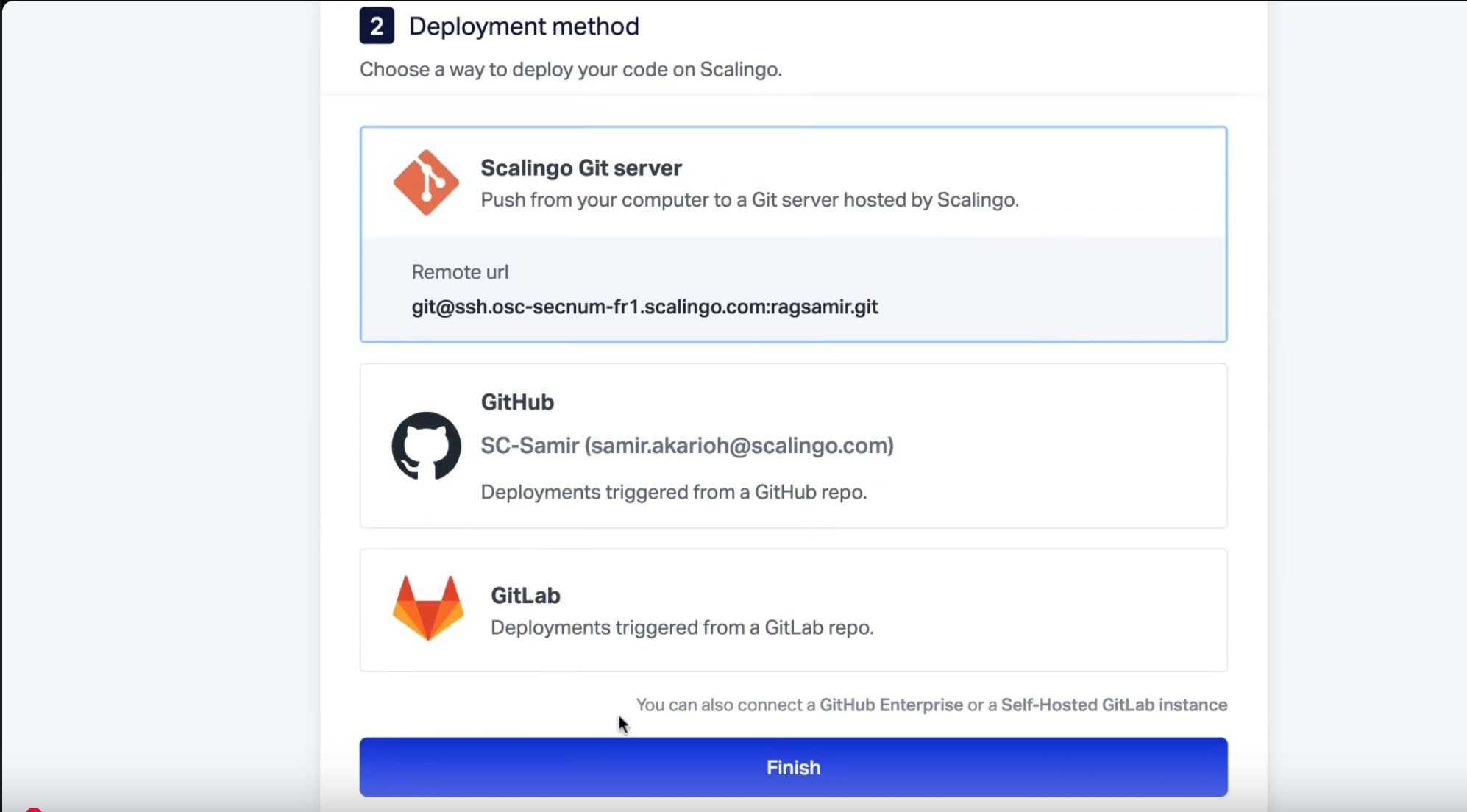
Task: Click the deploy instructions subtitle text
Action: coord(571,69)
